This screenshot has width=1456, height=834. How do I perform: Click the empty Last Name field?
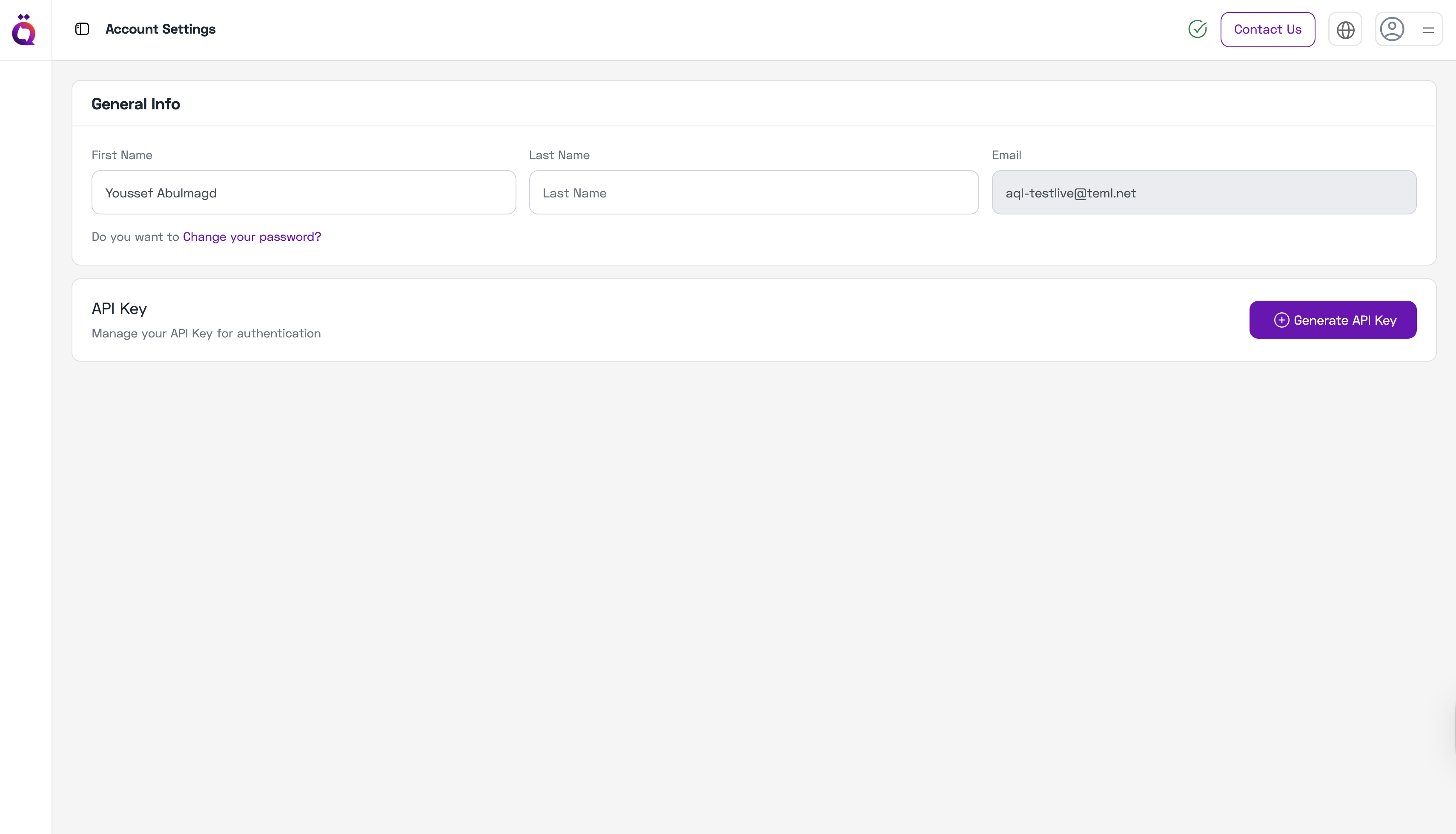click(754, 192)
